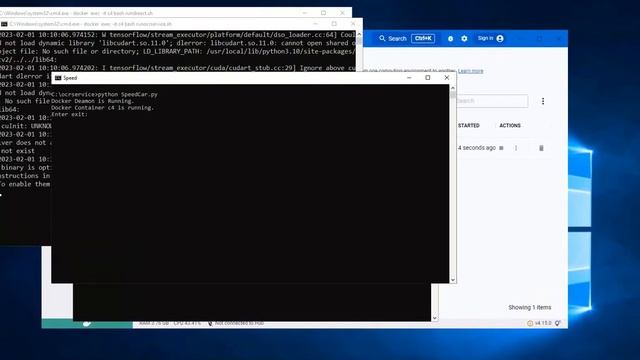Open Docker Desktop settings gear
Image resolution: width=640 pixels, height=360 pixels.
tap(464, 38)
